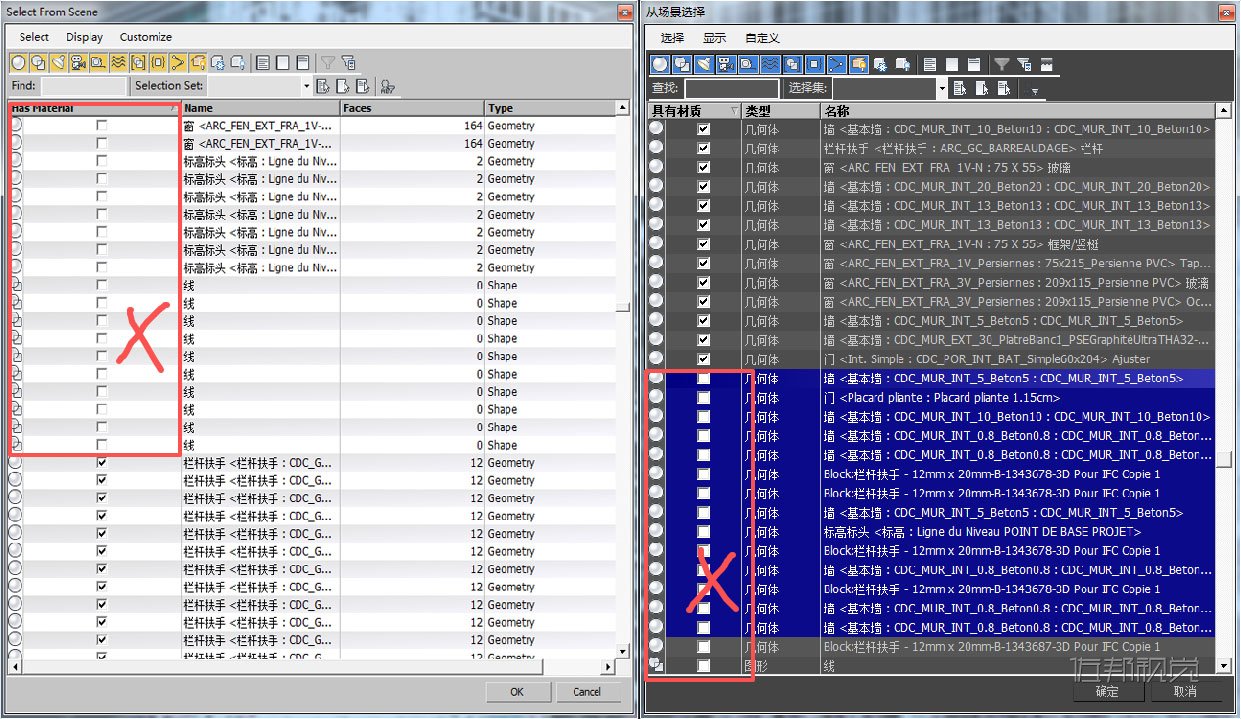Select row 门 <Placard pliante : Placard pliante 1.15cm>
Image resolution: width=1241 pixels, height=719 pixels.
click(x=932, y=398)
